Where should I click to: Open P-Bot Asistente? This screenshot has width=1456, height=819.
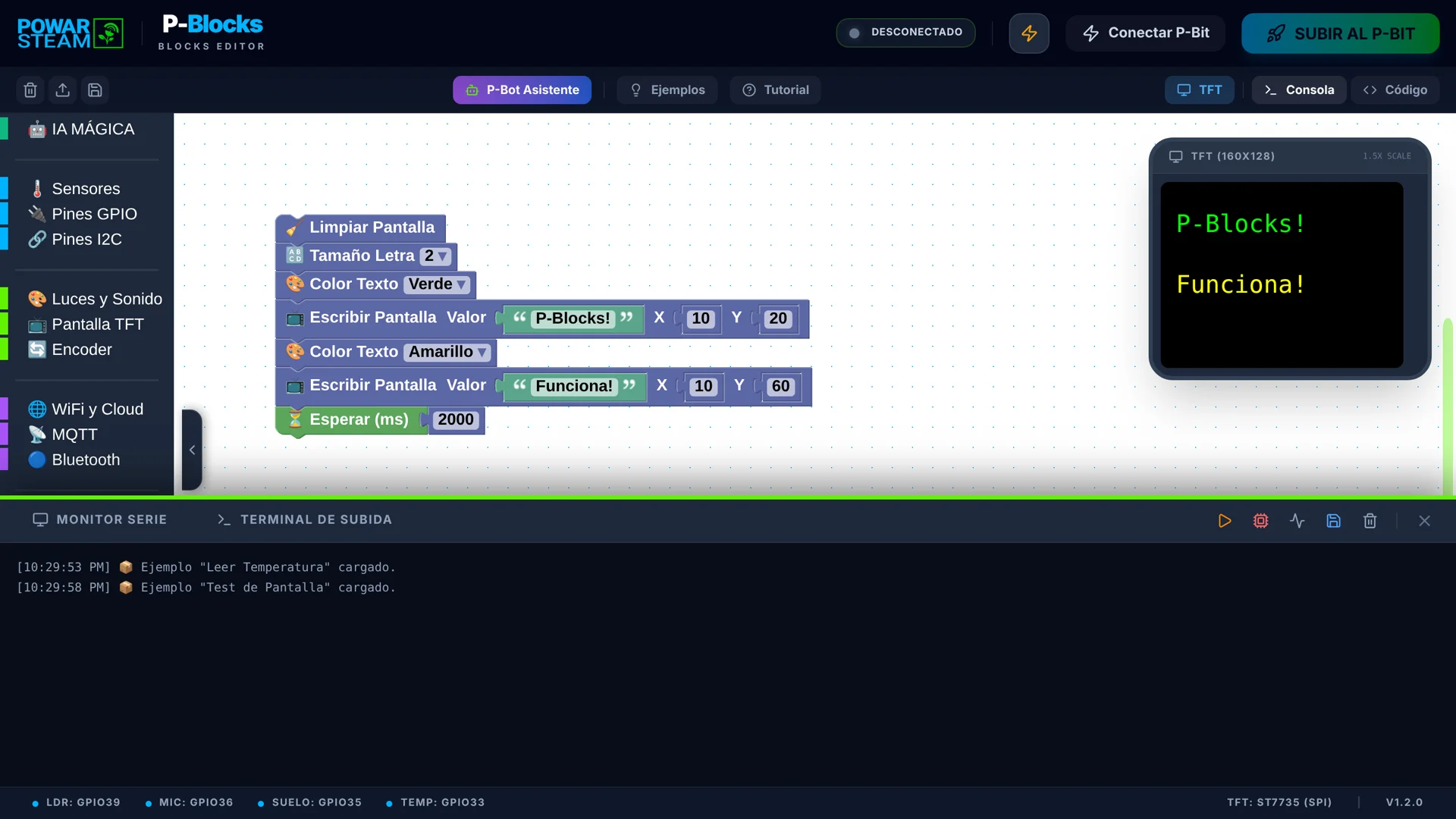(x=522, y=90)
